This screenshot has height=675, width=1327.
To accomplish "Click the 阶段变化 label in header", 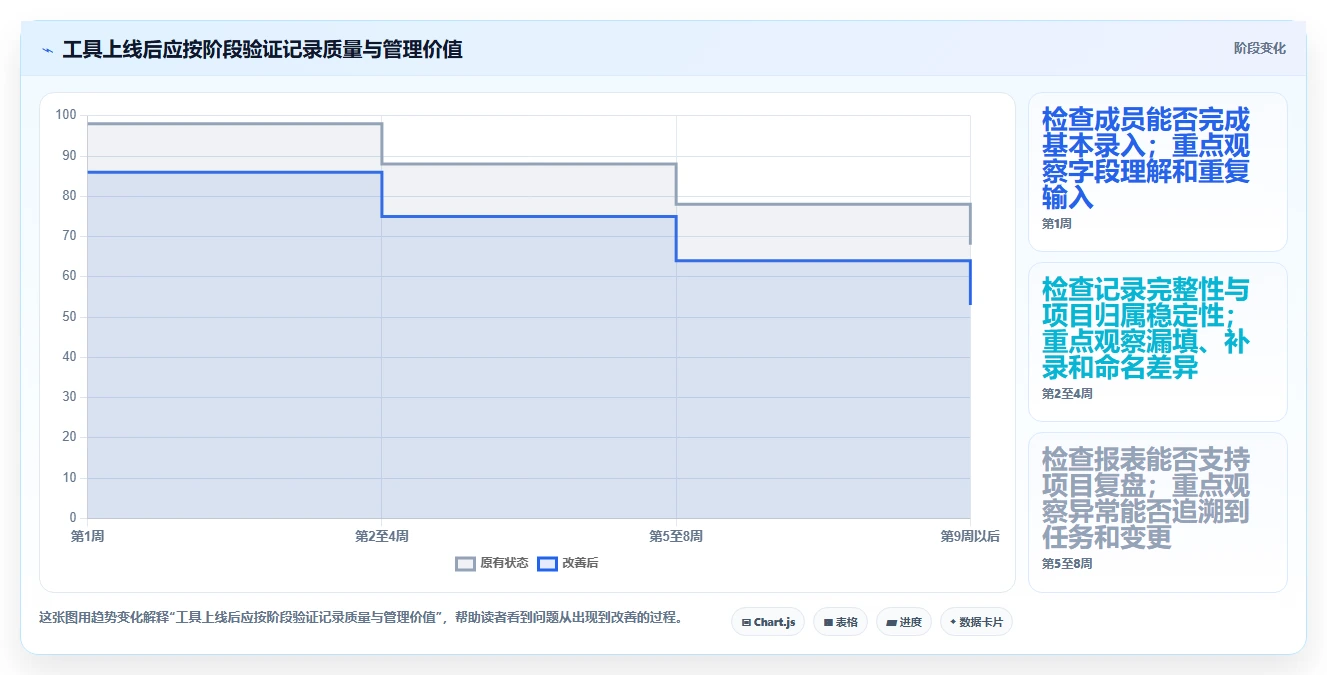I will click(1259, 48).
